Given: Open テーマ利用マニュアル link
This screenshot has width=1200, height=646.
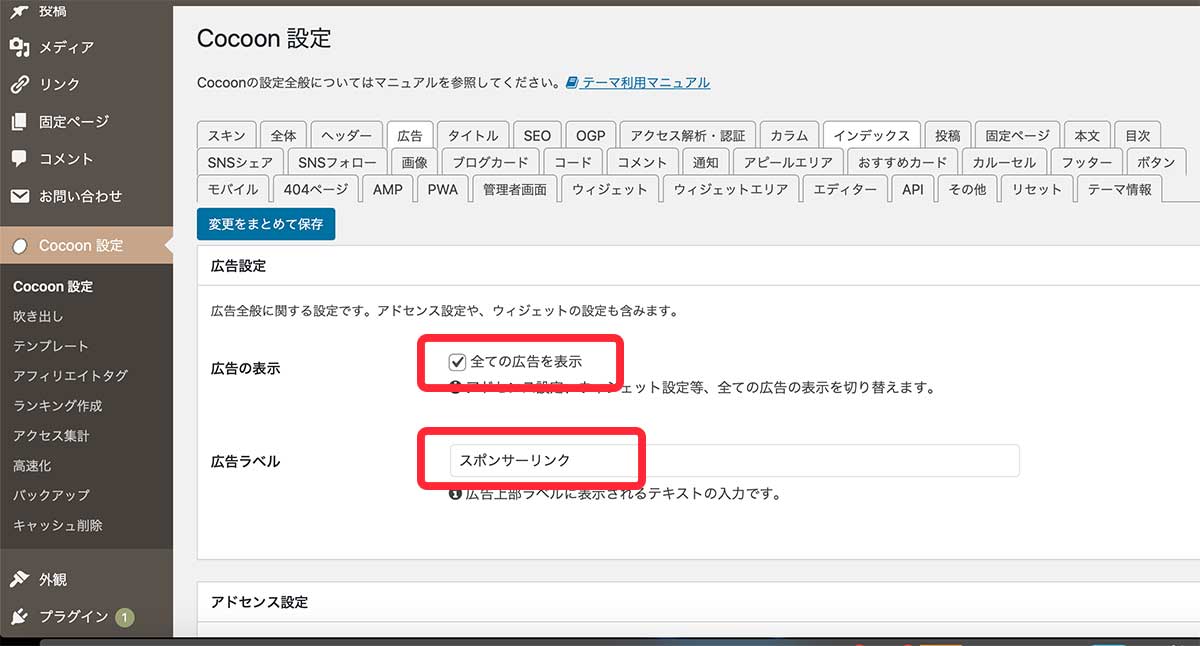Looking at the screenshot, I should [646, 83].
